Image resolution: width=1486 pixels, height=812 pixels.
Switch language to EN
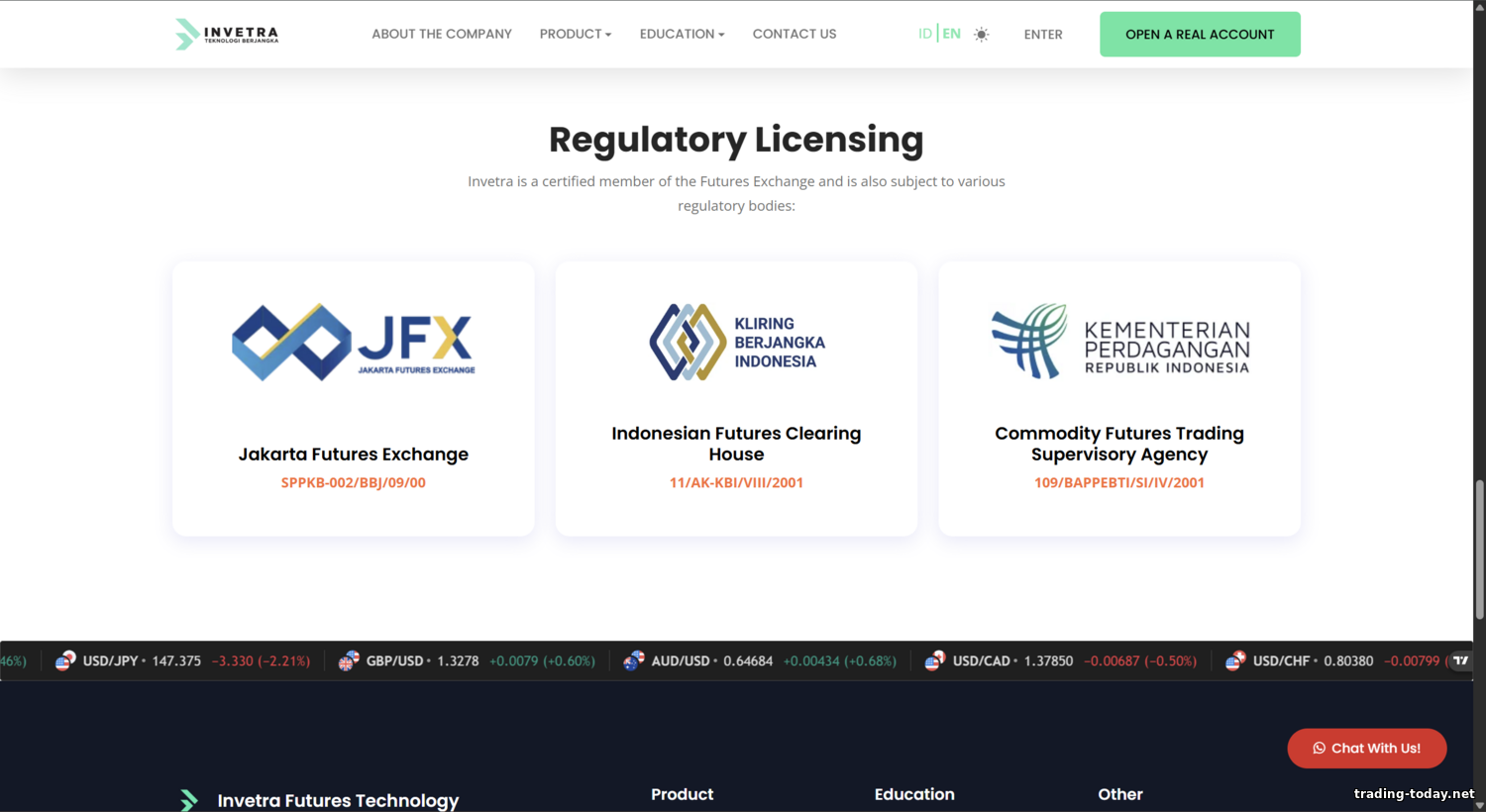pos(951,34)
